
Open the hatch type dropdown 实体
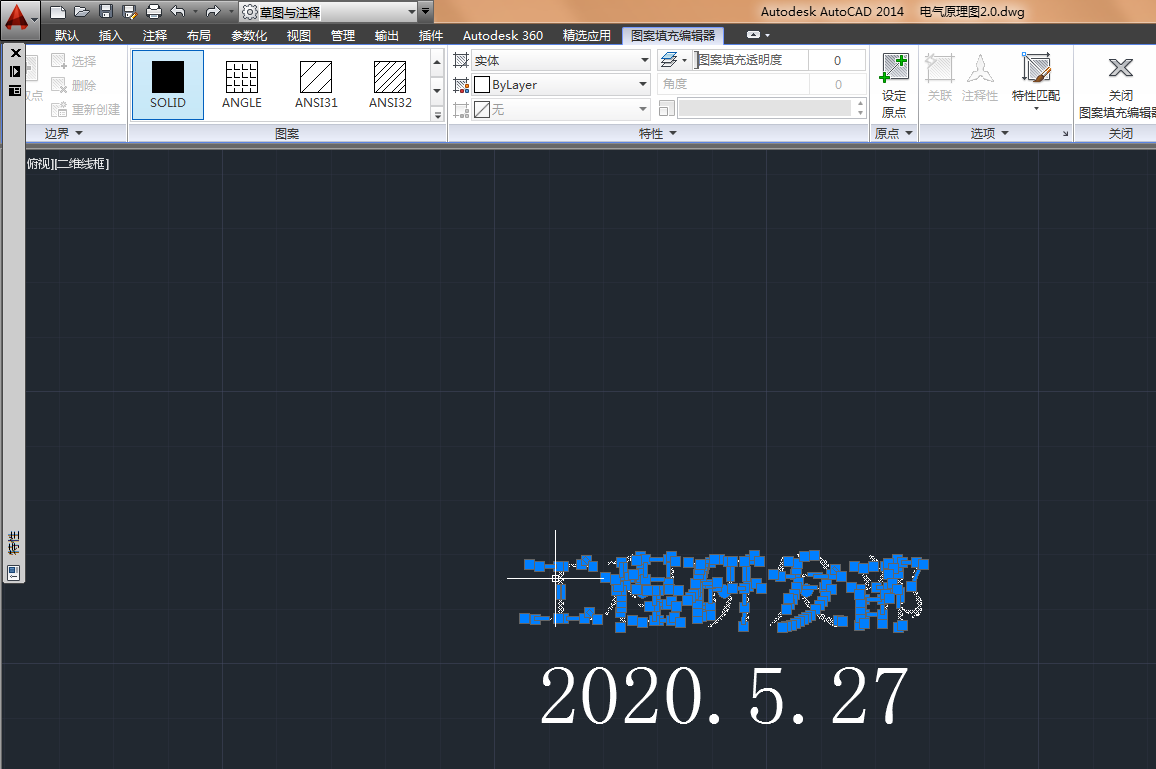click(x=560, y=60)
